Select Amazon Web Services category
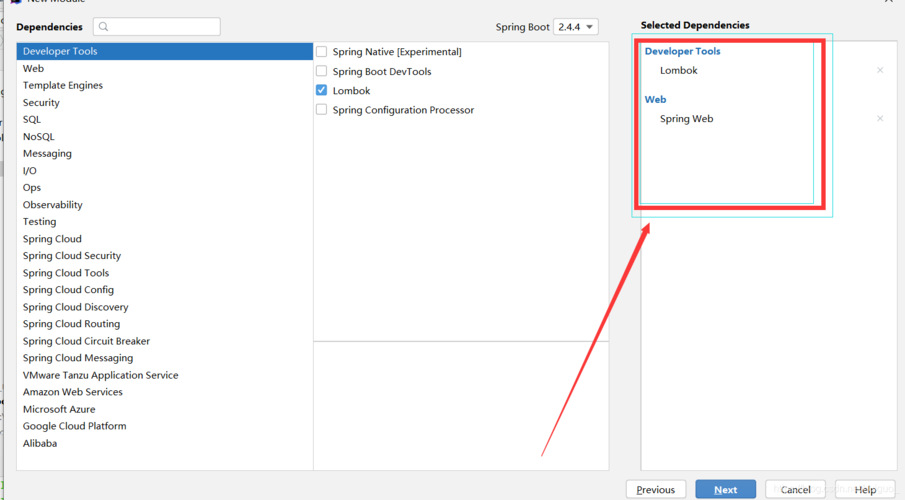This screenshot has height=500, width=905. click(x=73, y=392)
